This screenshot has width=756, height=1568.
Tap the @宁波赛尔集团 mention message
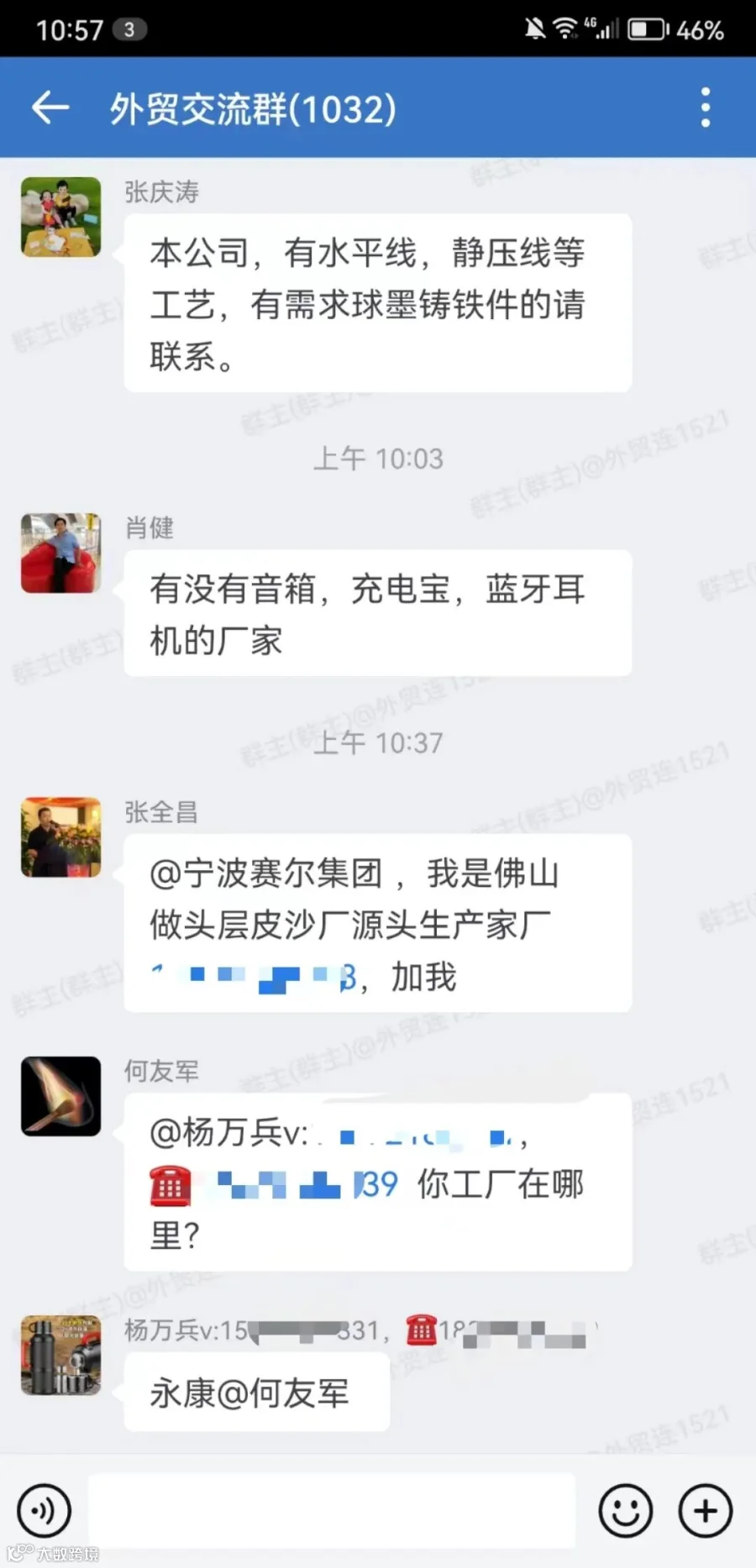pyautogui.click(x=378, y=923)
